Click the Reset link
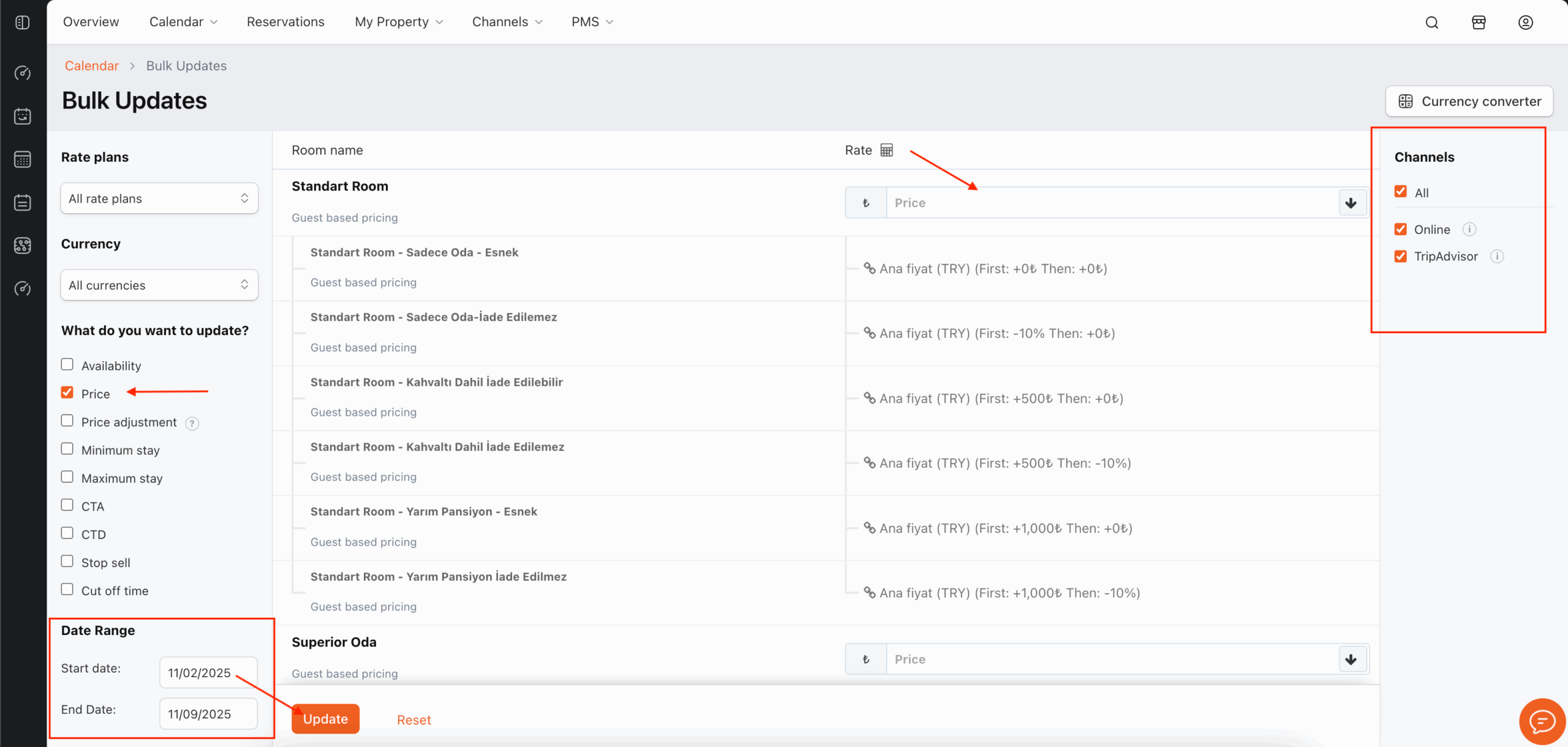The image size is (1568, 747). 413,720
